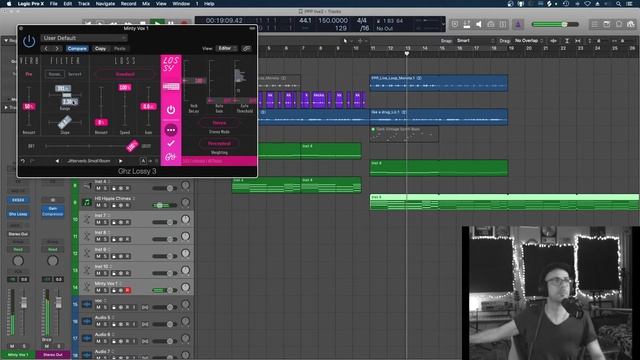Image resolution: width=640 pixels, height=360 pixels.
Task: Adjust the master volume slider
Action: (564, 24)
